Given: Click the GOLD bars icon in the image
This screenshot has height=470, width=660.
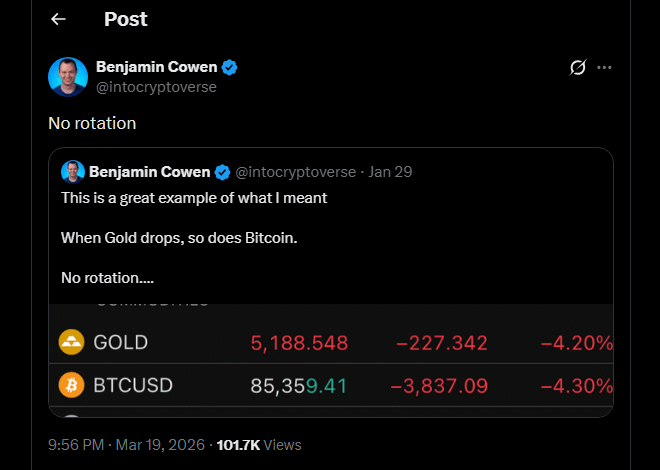Looking at the screenshot, I should click(72, 342).
